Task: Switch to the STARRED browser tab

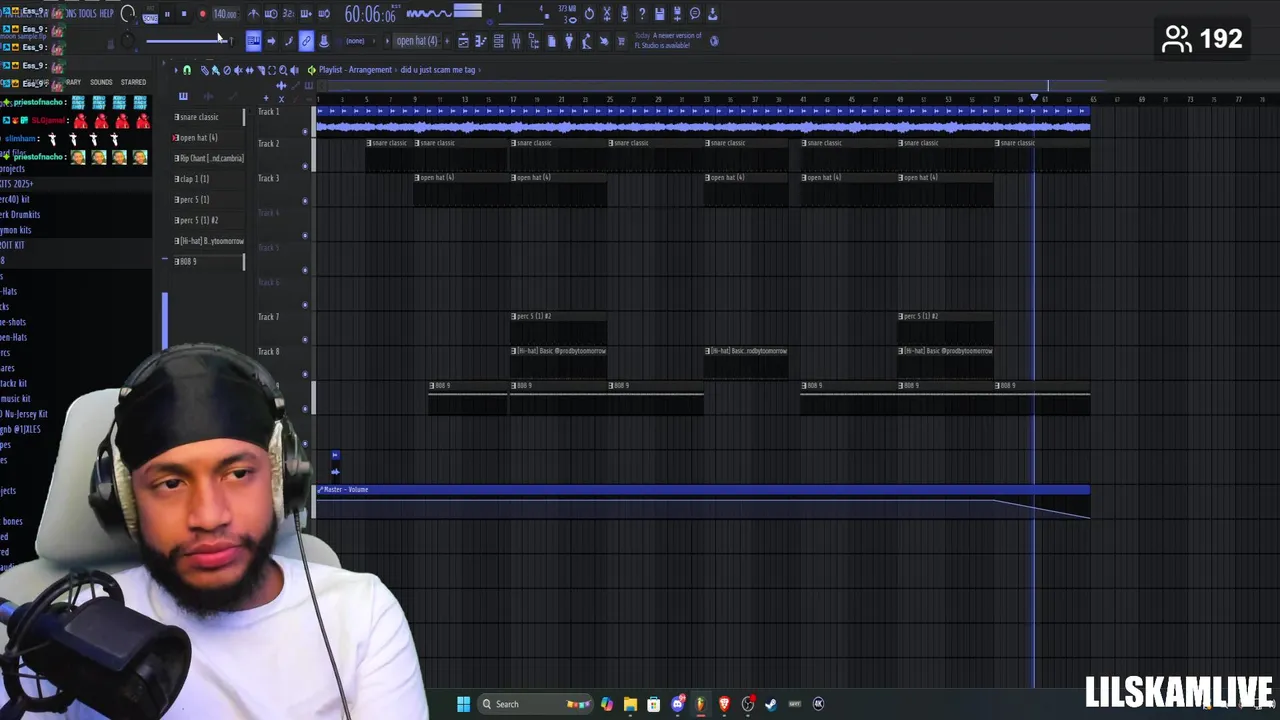Action: pyautogui.click(x=133, y=82)
